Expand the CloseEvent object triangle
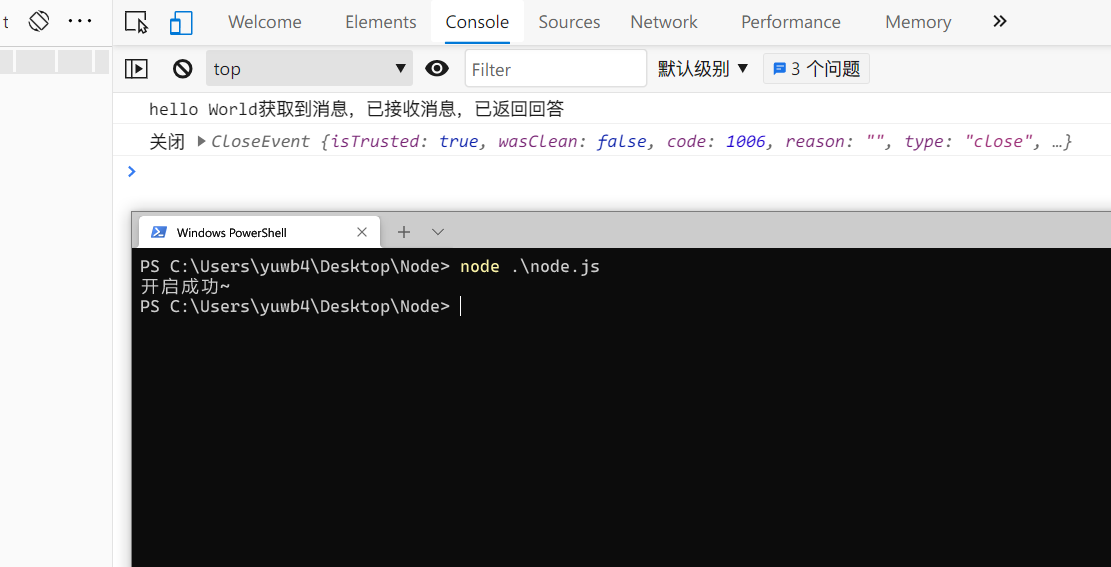This screenshot has width=1111, height=567. (201, 141)
